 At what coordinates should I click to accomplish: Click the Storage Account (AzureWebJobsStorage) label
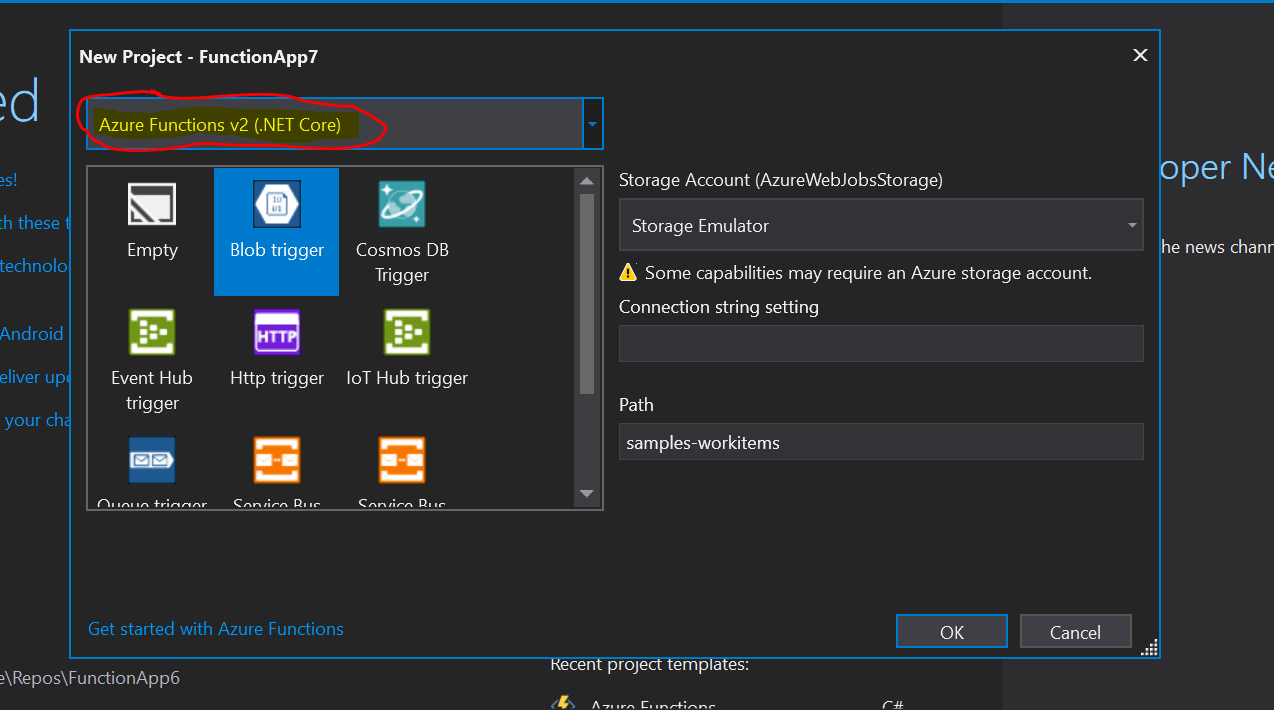click(x=781, y=180)
